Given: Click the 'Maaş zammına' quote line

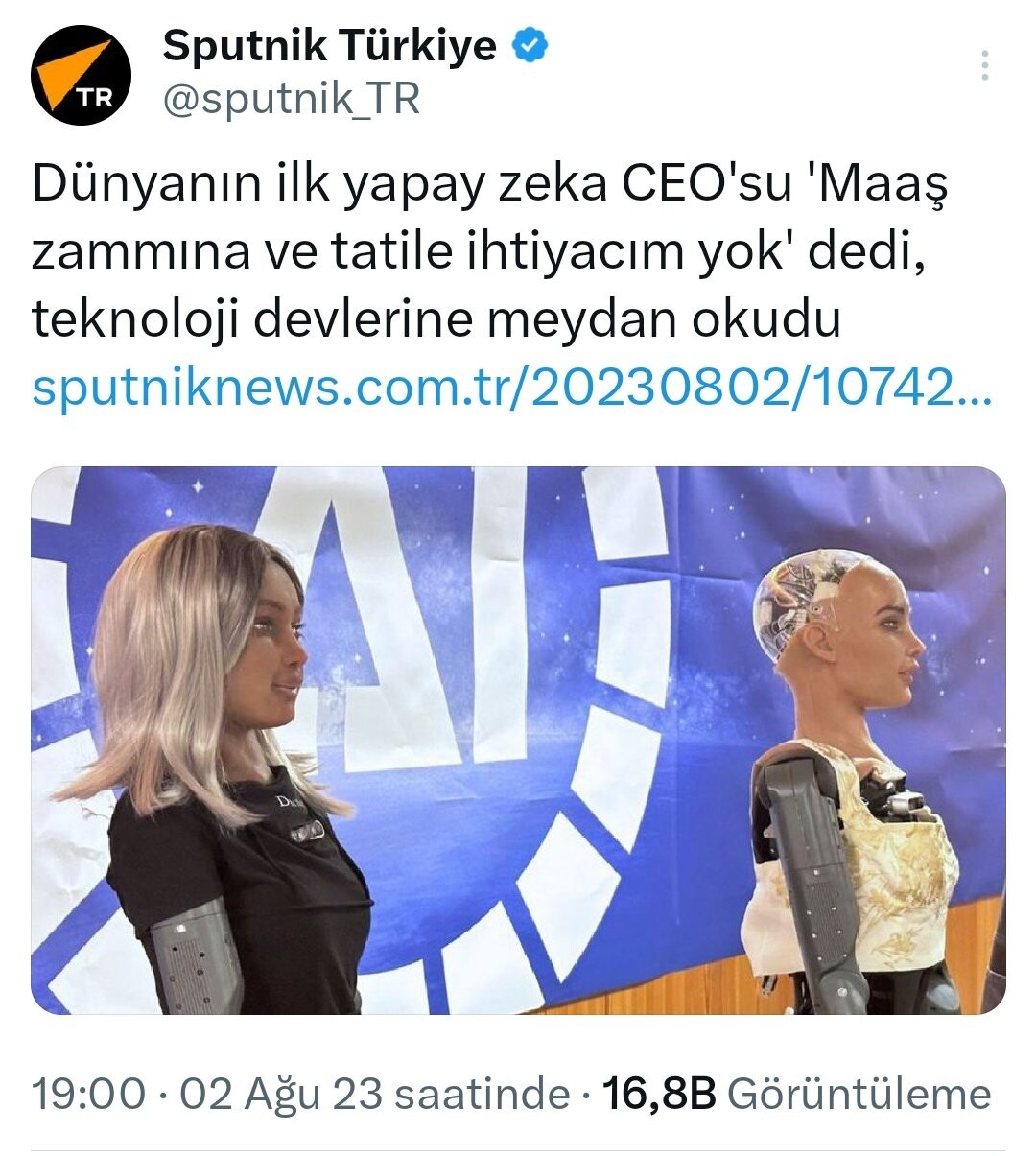Looking at the screenshot, I should [480, 251].
